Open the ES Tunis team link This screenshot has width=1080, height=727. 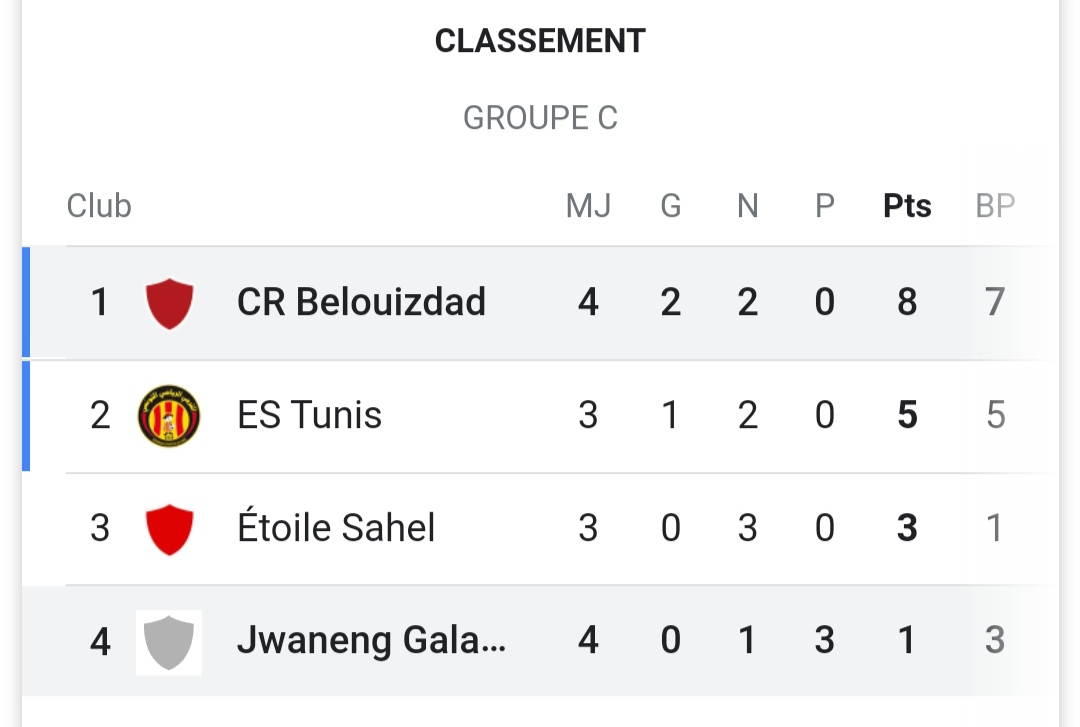click(x=309, y=415)
